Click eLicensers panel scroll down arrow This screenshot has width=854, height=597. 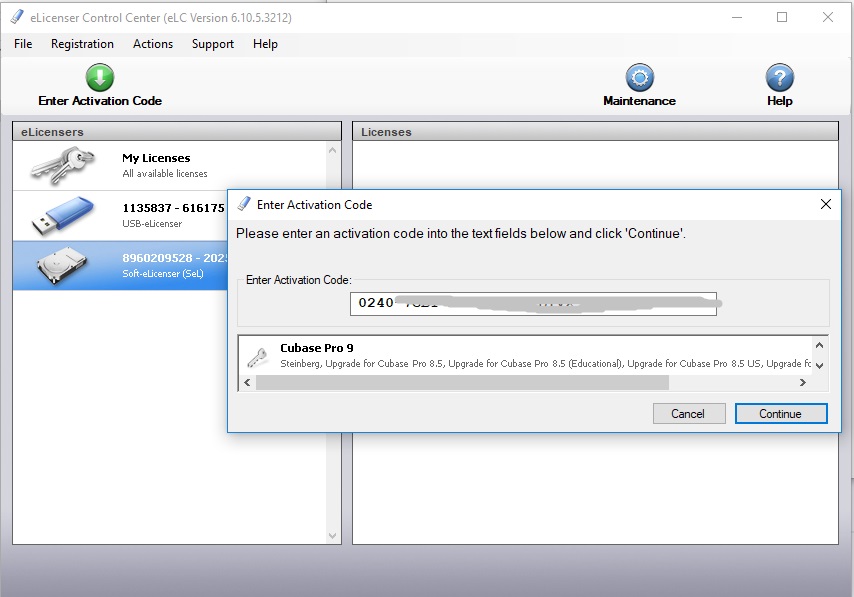point(332,536)
